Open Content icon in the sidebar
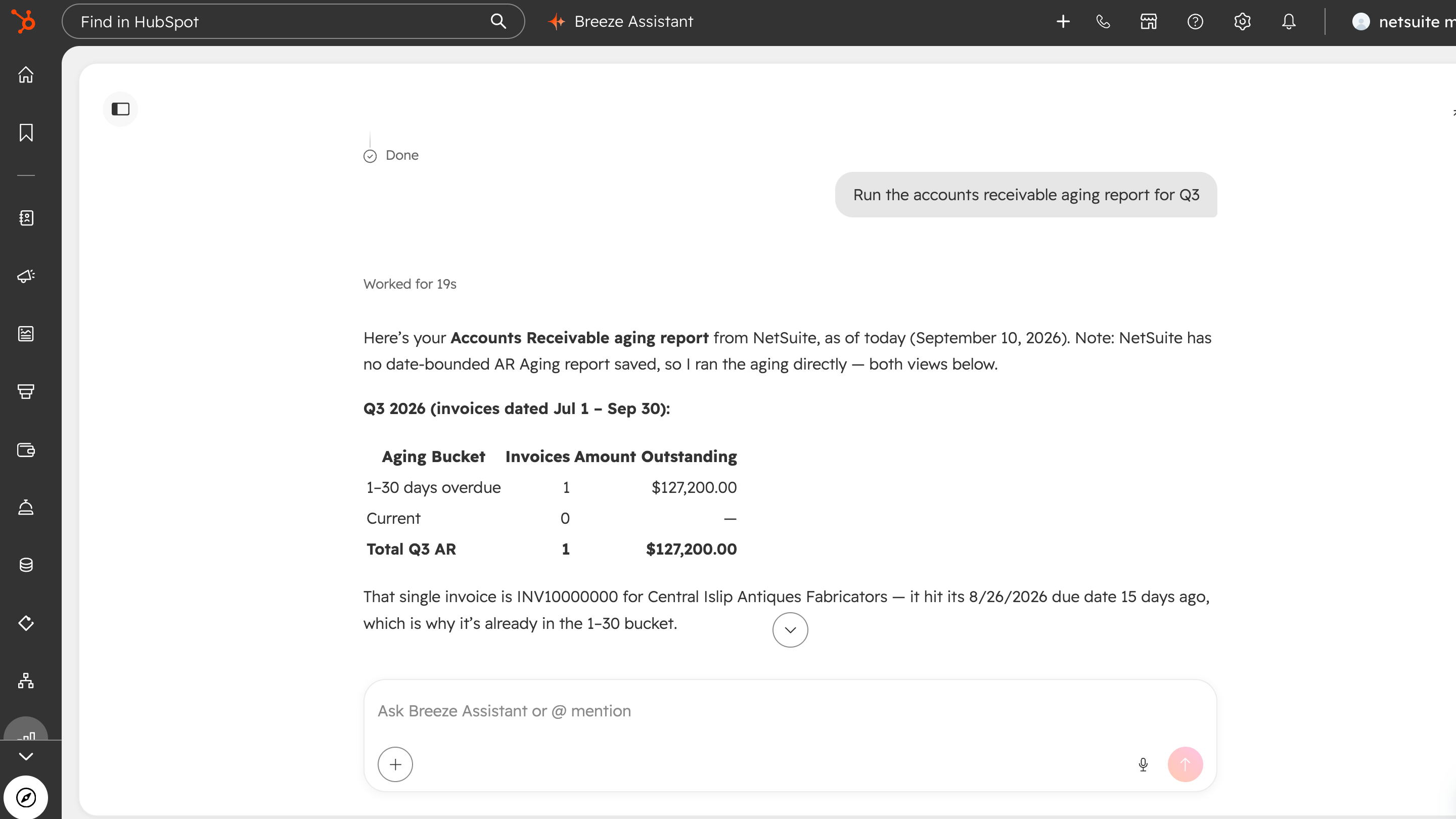The image size is (1456, 819). (x=26, y=334)
